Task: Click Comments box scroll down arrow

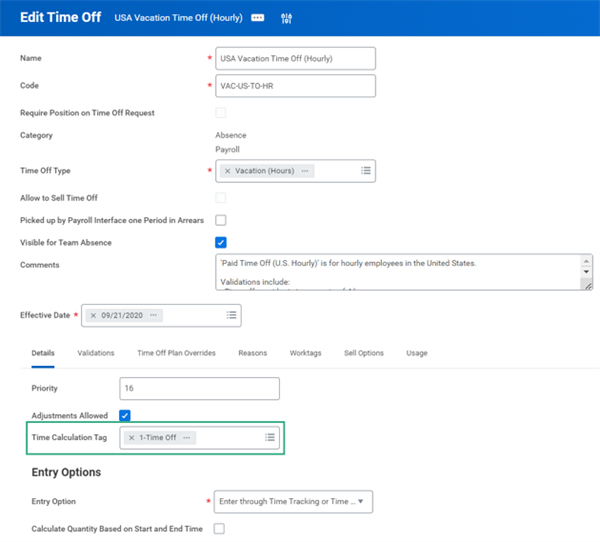Action: click(586, 271)
